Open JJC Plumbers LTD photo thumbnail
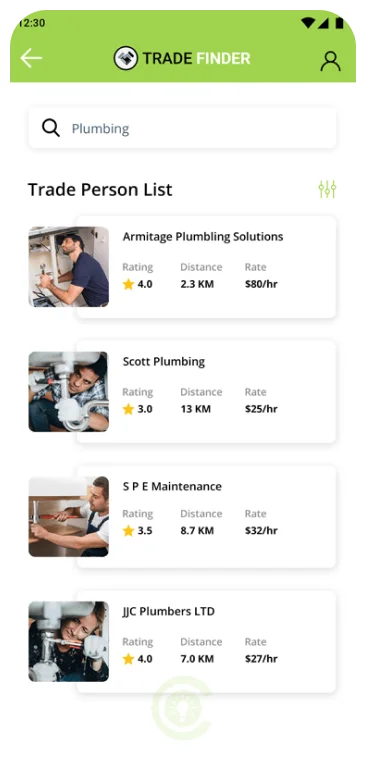The height and width of the screenshot is (766, 366). 68,641
